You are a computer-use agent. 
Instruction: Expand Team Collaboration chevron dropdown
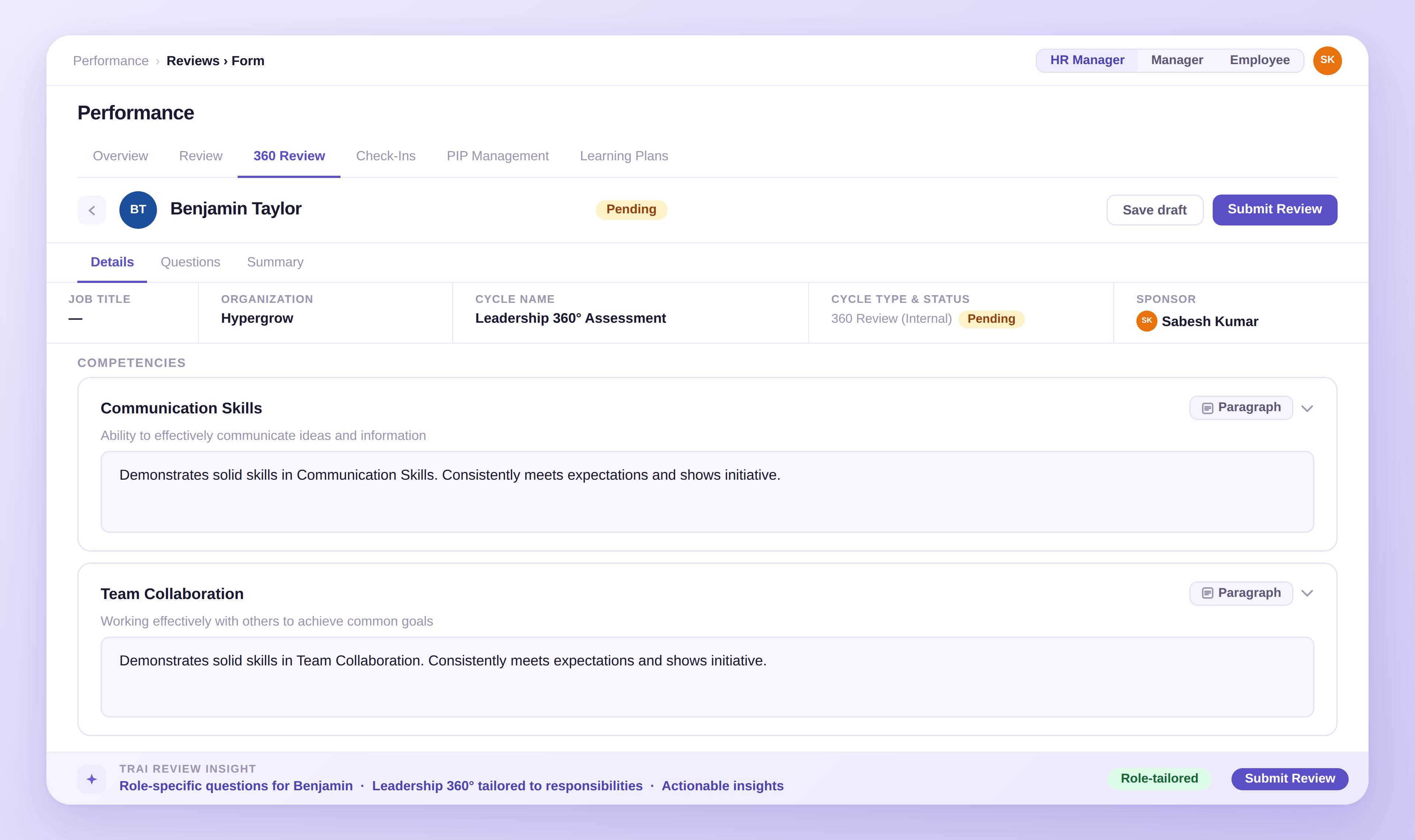click(x=1307, y=593)
